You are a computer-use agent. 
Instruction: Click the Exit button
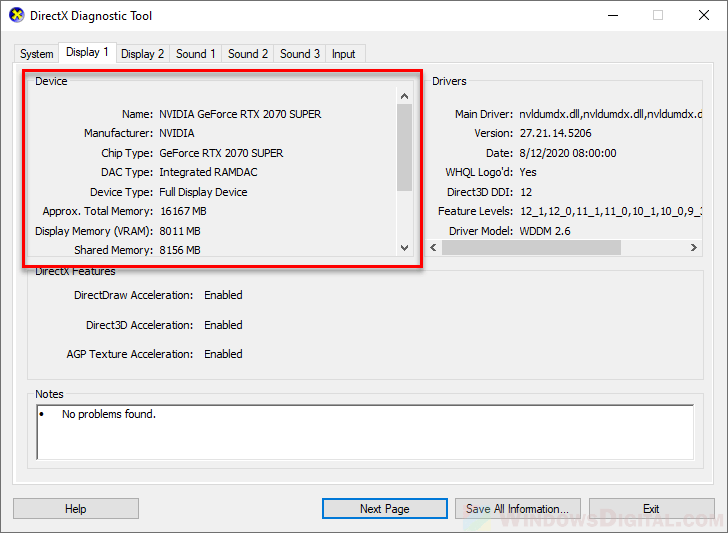click(x=651, y=509)
